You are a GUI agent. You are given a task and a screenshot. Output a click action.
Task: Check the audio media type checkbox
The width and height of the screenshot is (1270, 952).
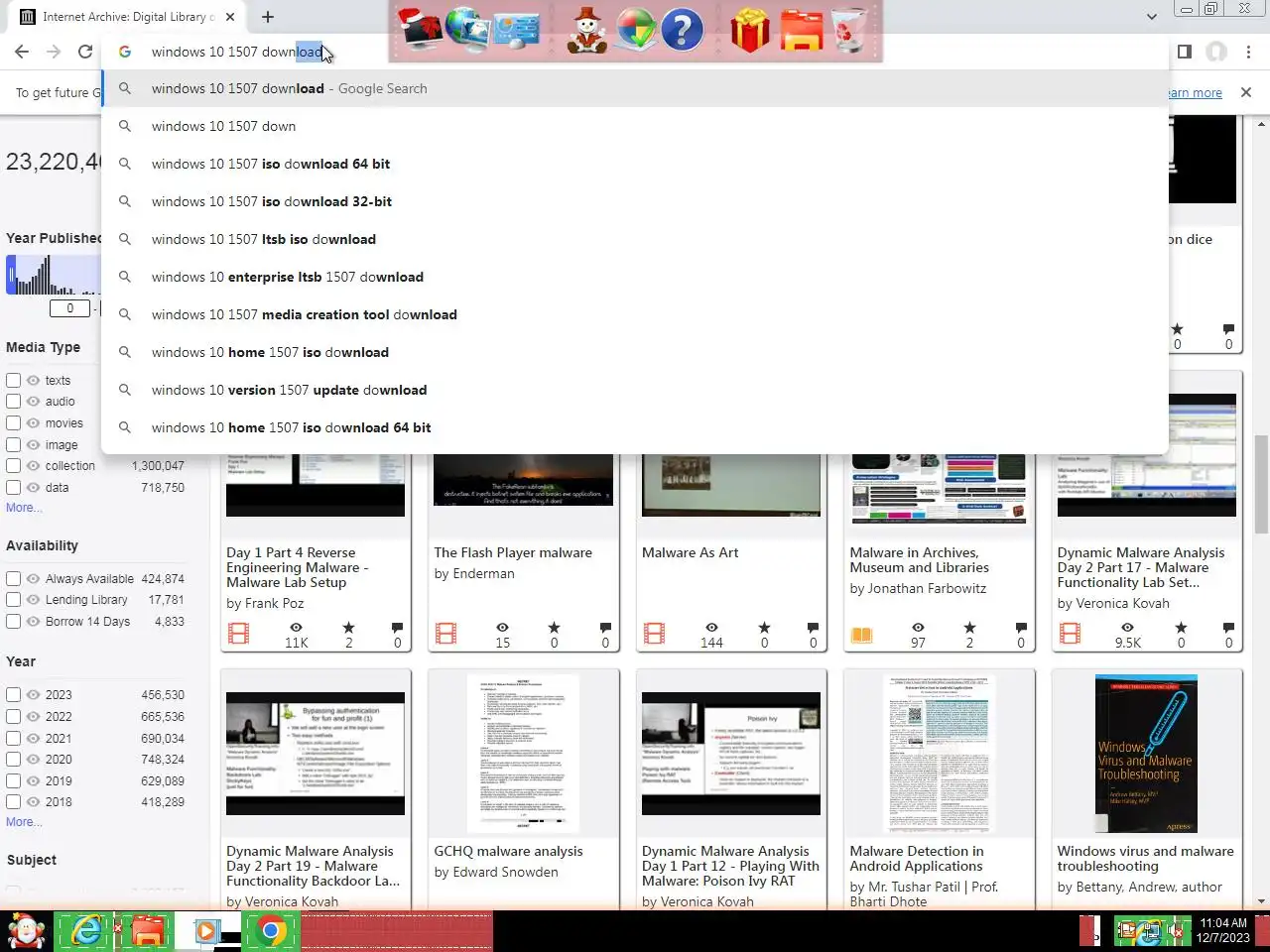pyautogui.click(x=13, y=402)
